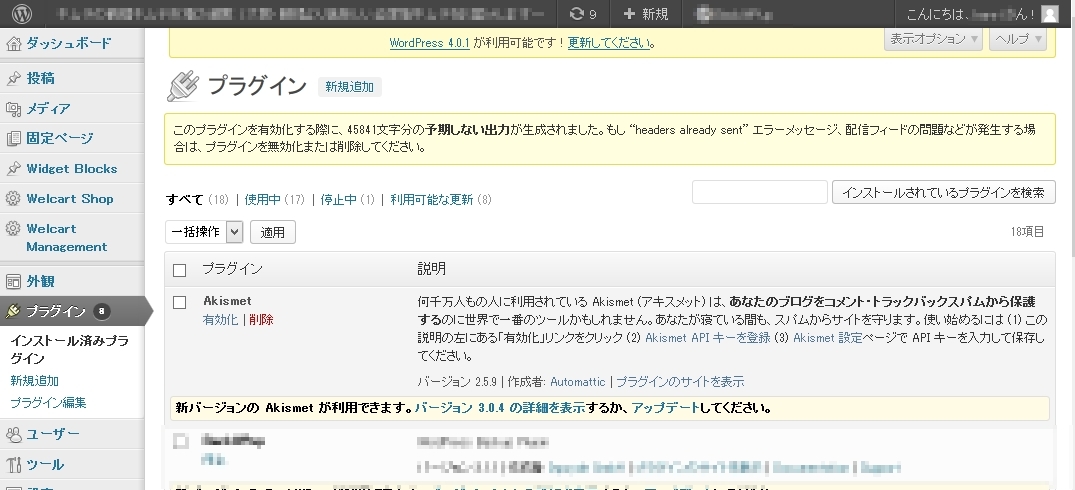The image size is (1075, 490).
Task: Click the WordPress 4.0.1 link
Action: [430, 43]
